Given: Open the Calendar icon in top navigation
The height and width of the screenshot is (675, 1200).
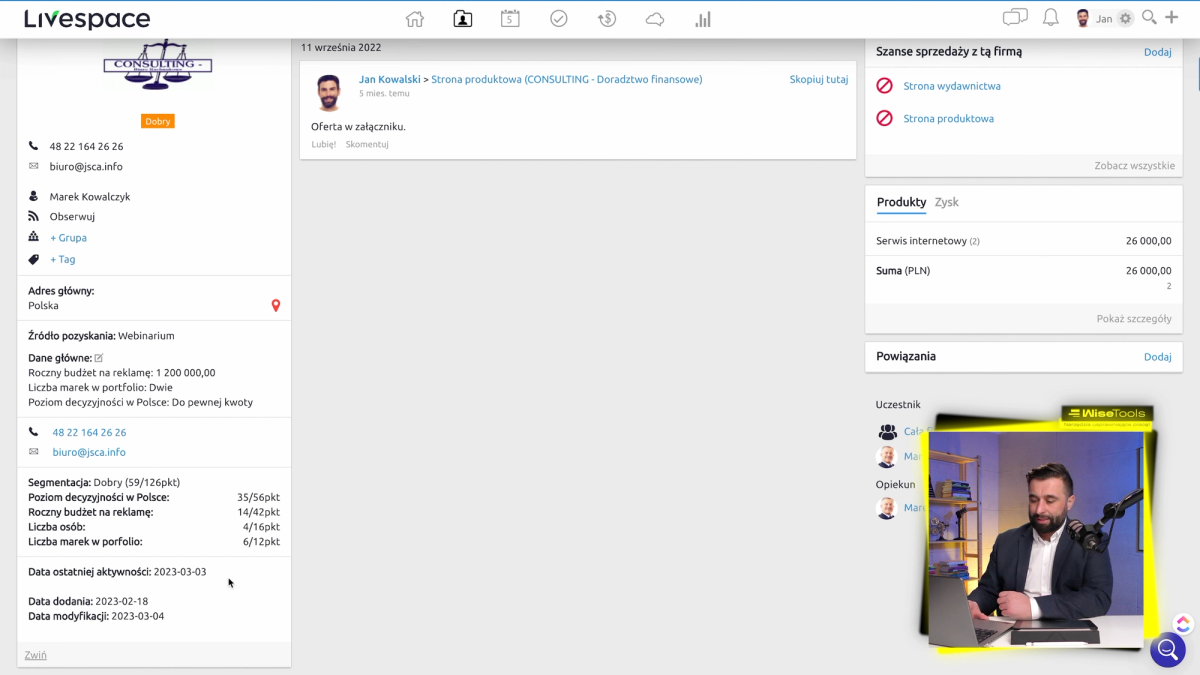Looking at the screenshot, I should 510,19.
